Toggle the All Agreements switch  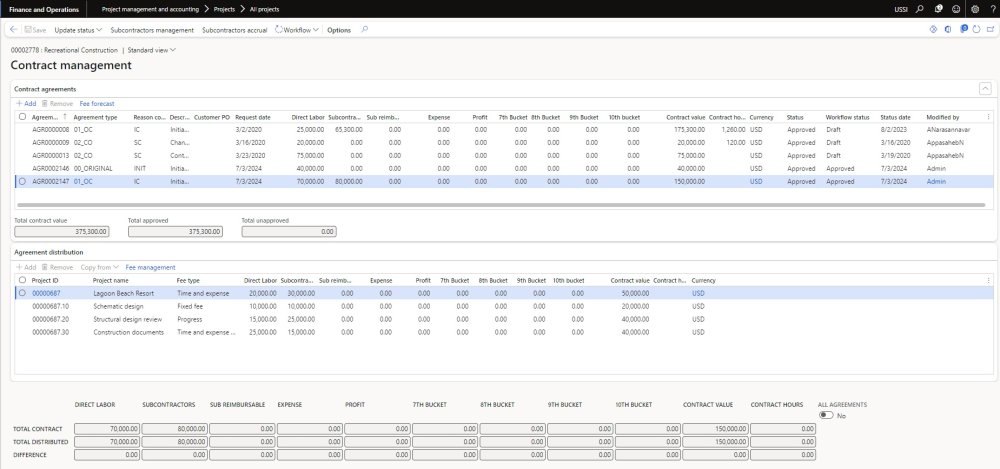(x=826, y=414)
